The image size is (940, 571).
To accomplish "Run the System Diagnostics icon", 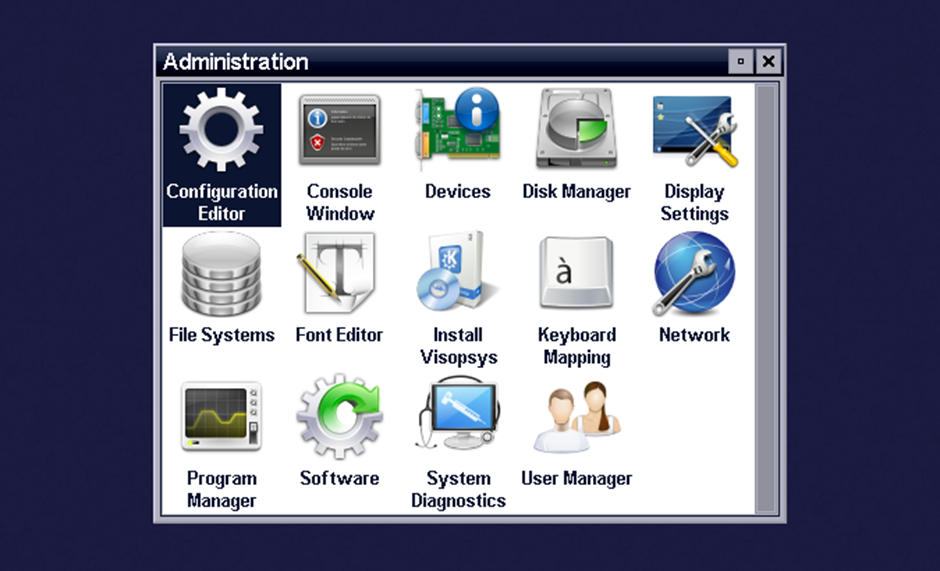I will click(457, 413).
